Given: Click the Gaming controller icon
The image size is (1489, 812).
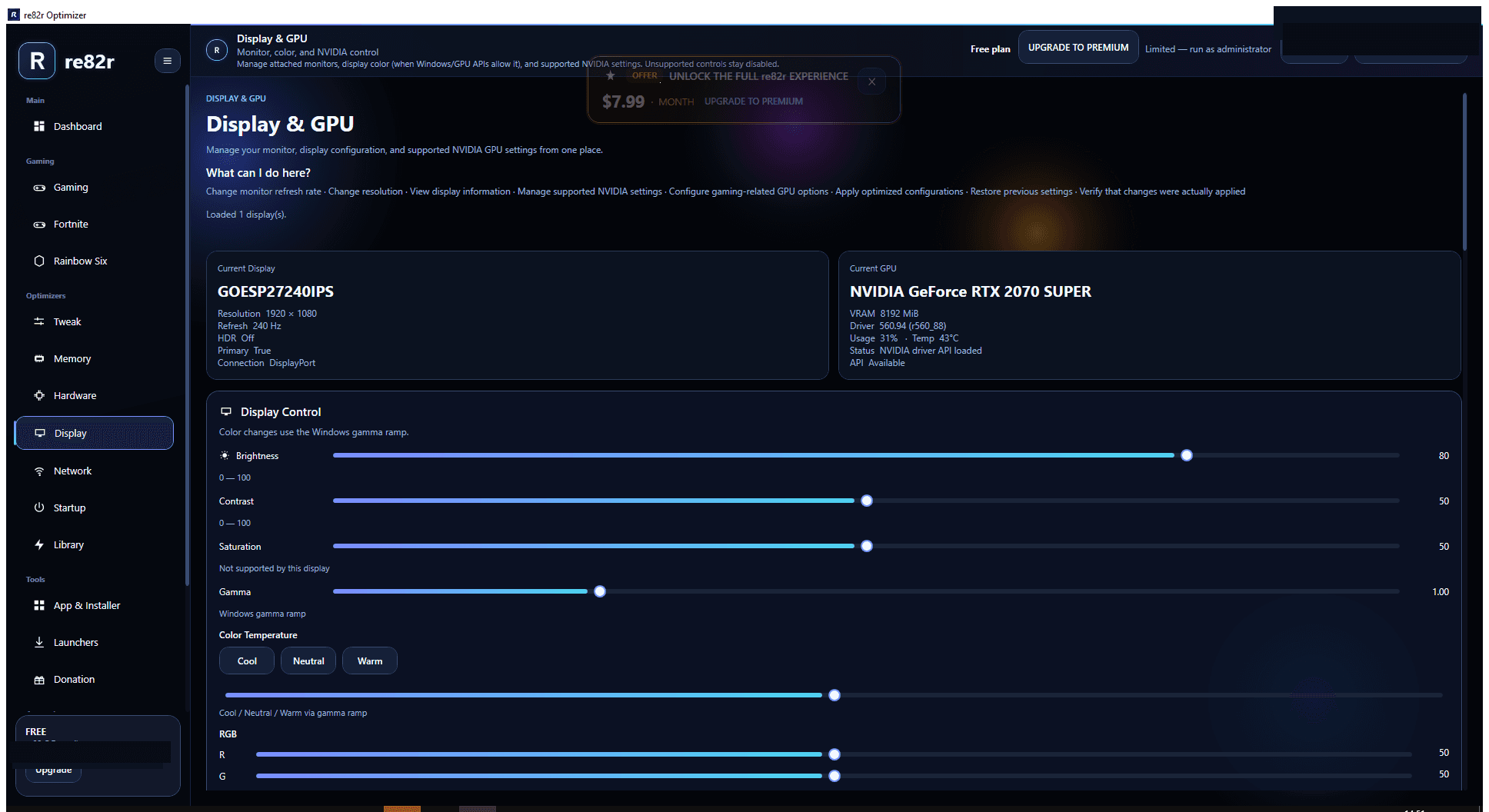Looking at the screenshot, I should click(x=39, y=188).
